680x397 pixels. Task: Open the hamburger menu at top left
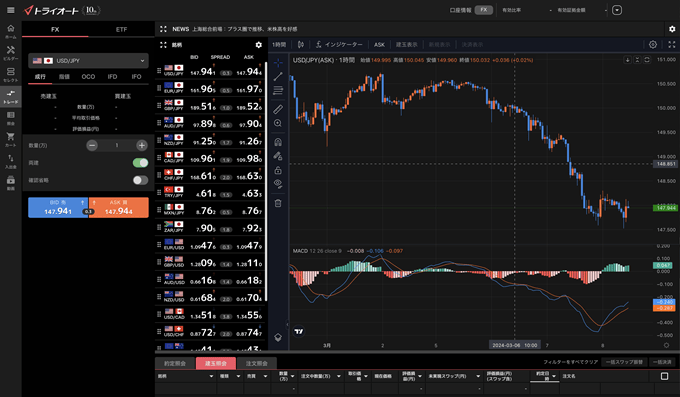click(x=10, y=10)
